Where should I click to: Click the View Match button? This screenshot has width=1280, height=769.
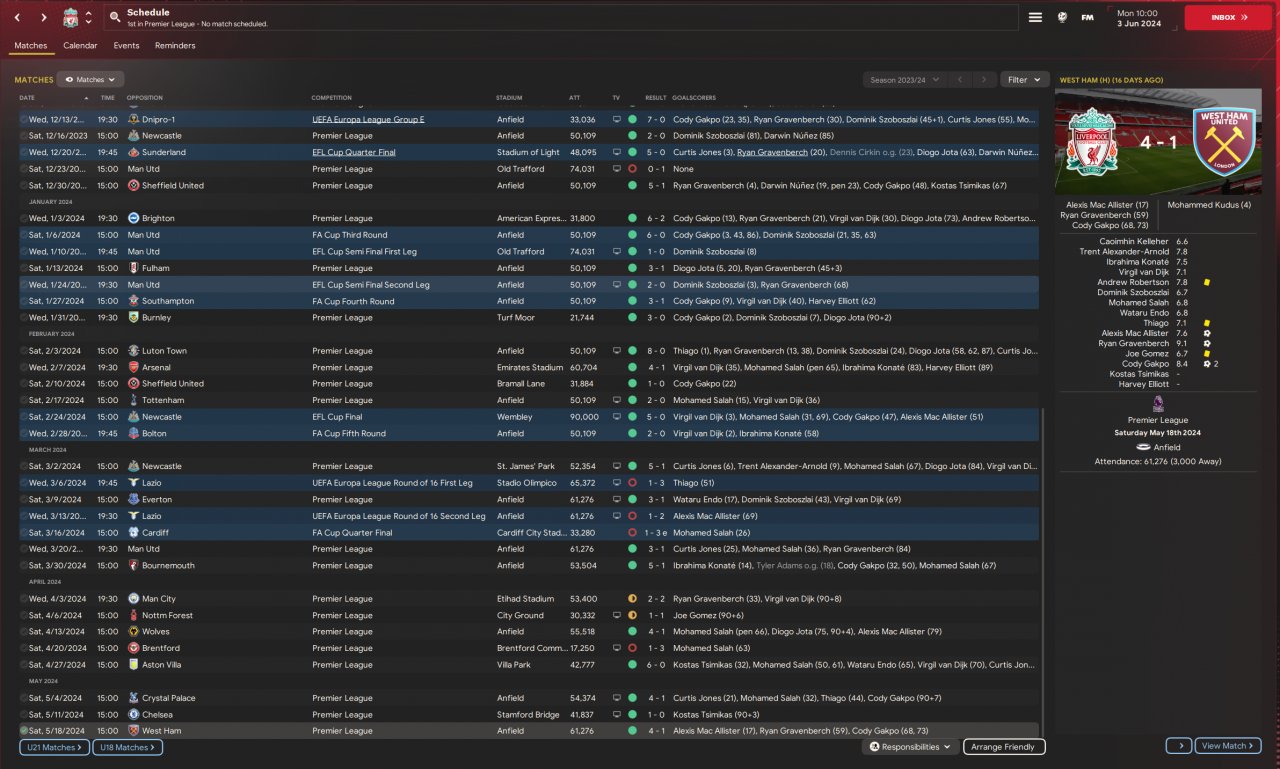pos(1228,746)
